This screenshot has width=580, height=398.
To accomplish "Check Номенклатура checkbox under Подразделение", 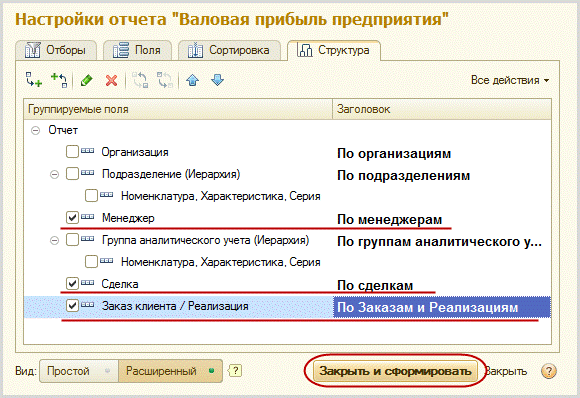I will [91, 195].
